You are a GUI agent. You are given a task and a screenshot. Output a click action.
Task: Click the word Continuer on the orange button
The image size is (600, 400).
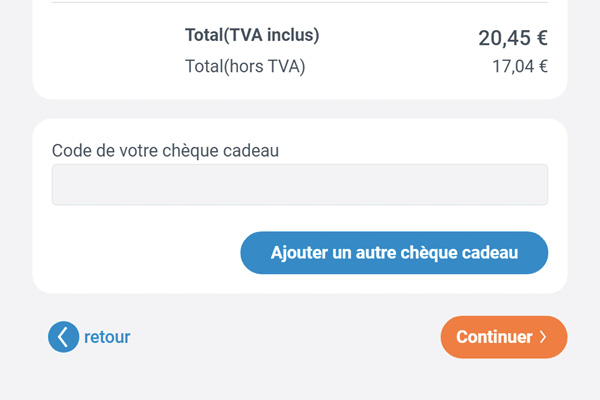pos(494,337)
